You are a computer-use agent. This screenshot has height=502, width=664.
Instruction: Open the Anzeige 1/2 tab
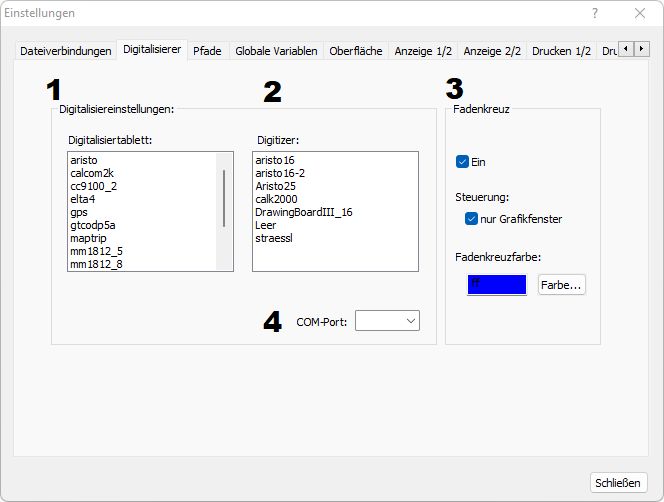click(423, 50)
